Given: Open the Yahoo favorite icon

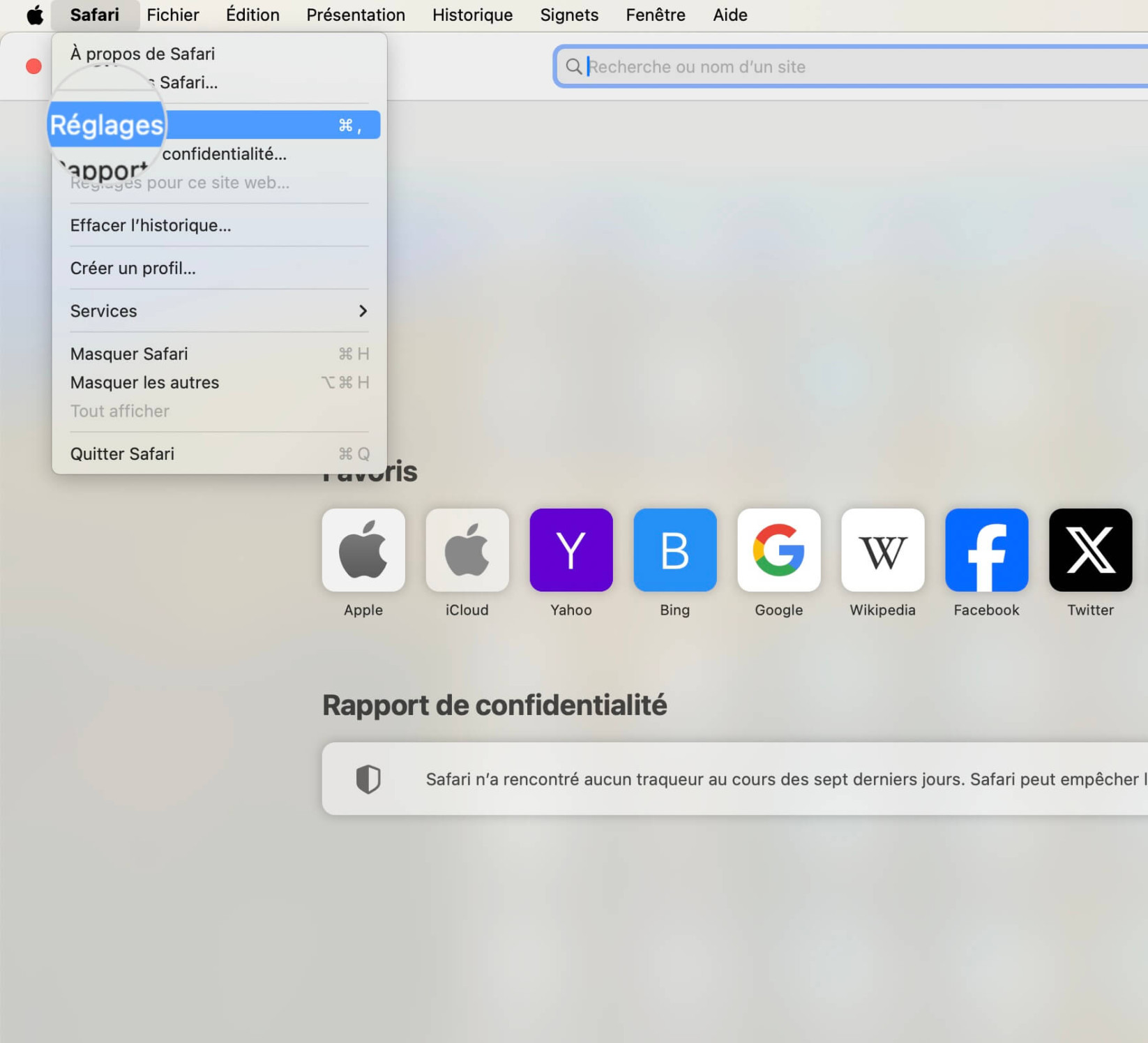Looking at the screenshot, I should [x=571, y=550].
